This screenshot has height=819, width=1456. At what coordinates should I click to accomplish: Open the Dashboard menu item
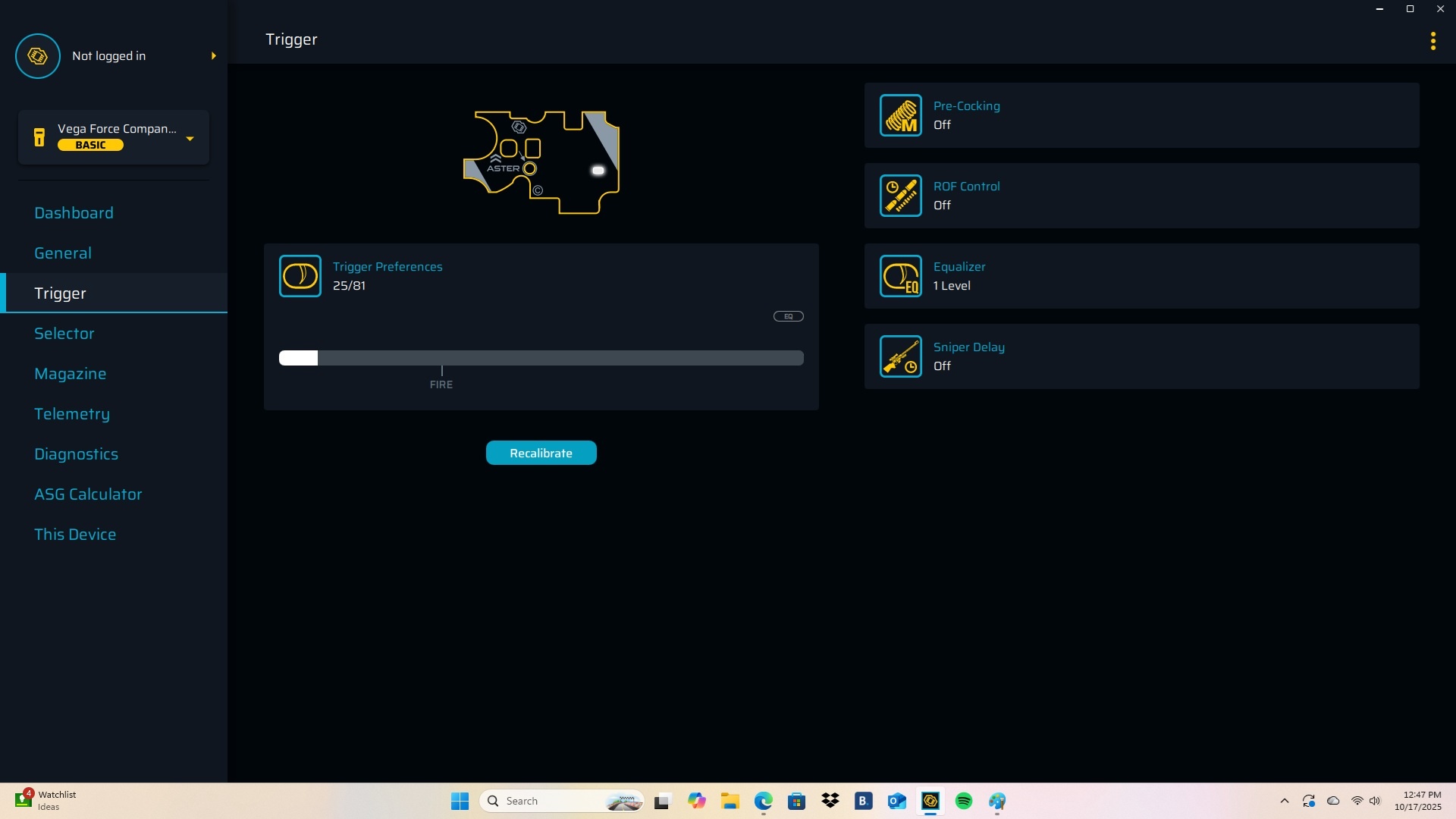coord(74,213)
